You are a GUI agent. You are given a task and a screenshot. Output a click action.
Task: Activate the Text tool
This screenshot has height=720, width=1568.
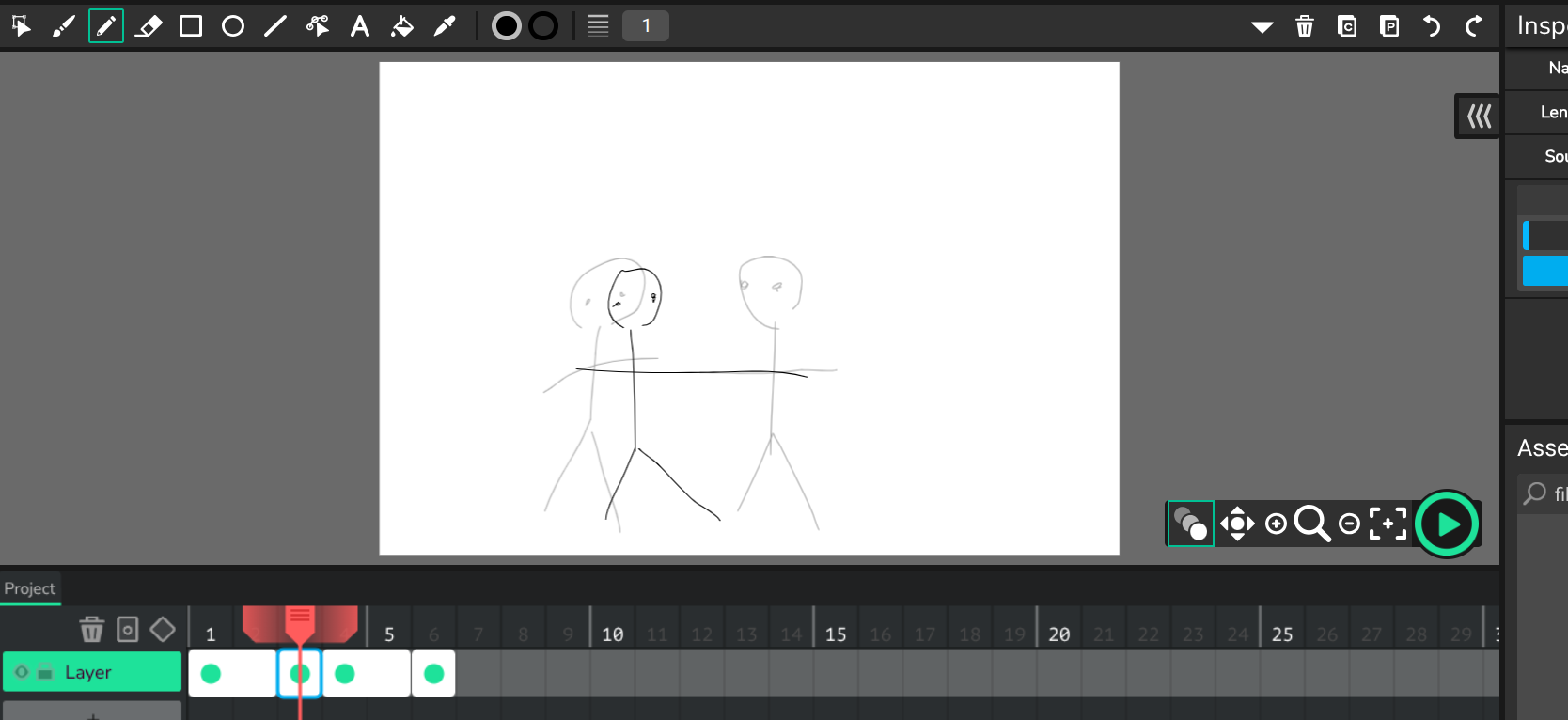coord(360,26)
